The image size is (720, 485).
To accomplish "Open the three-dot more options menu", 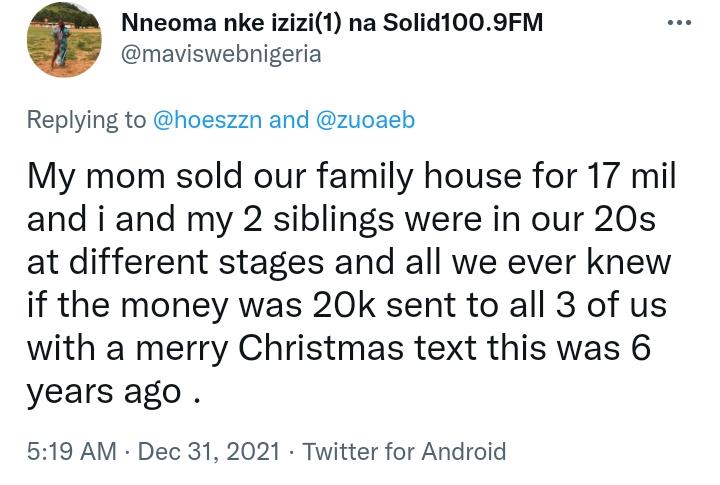I will (x=679, y=23).
